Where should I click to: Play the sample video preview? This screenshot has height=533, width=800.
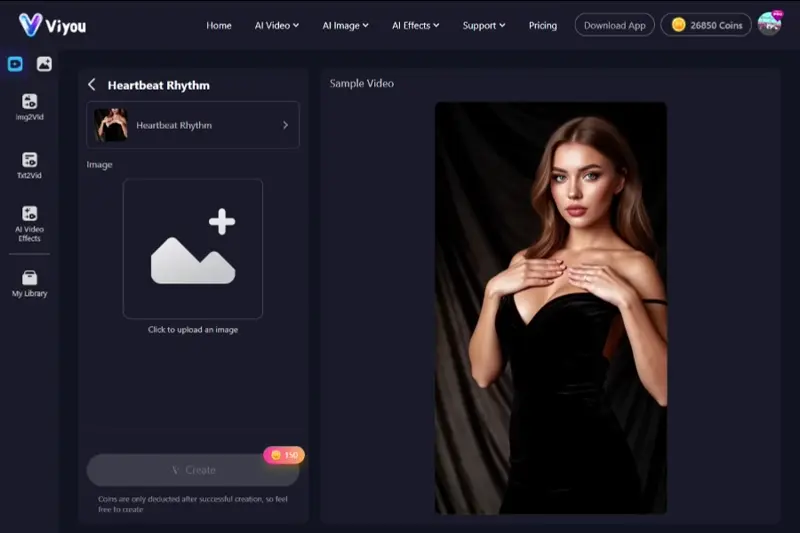[x=551, y=308]
